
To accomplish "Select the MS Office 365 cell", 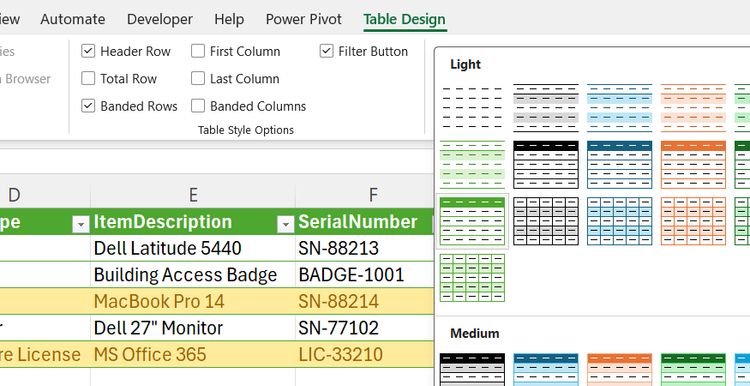I will 193,354.
